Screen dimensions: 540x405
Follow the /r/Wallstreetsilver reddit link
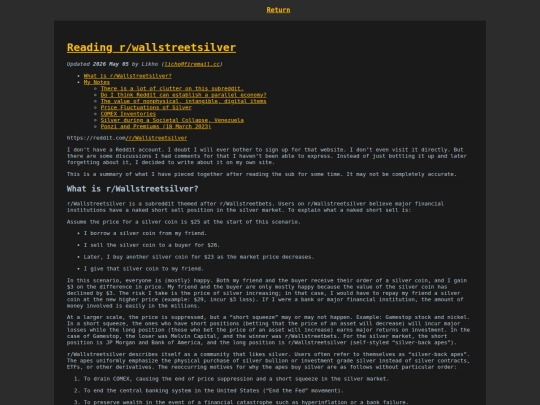[156, 138]
